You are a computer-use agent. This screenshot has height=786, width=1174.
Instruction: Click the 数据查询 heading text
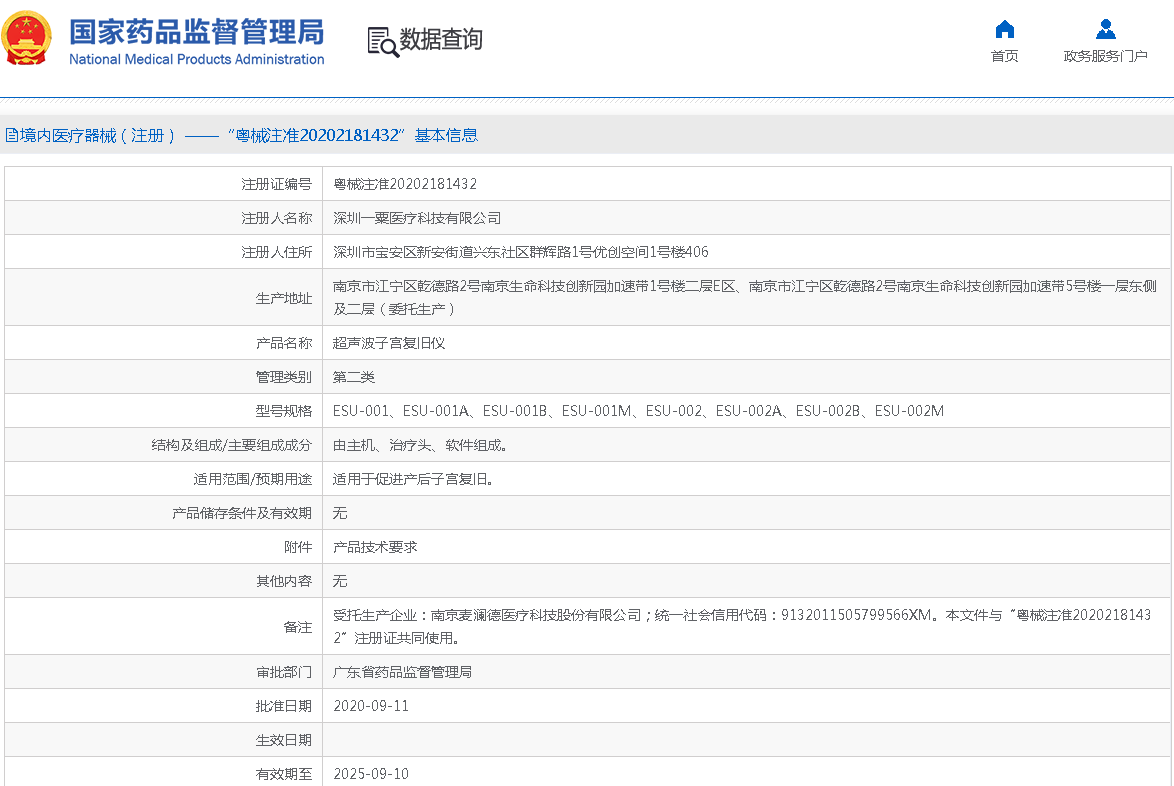coord(441,40)
